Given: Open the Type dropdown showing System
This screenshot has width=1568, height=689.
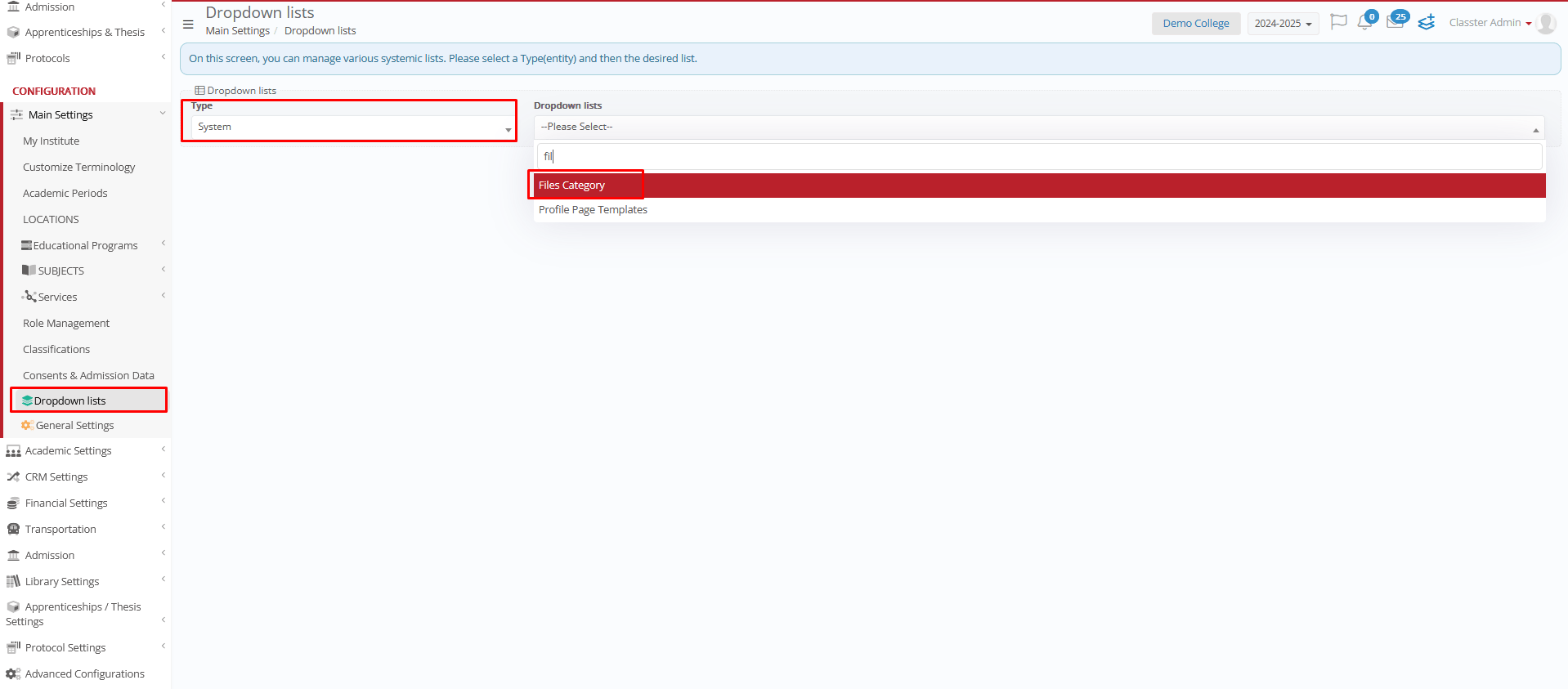Looking at the screenshot, I should (354, 128).
